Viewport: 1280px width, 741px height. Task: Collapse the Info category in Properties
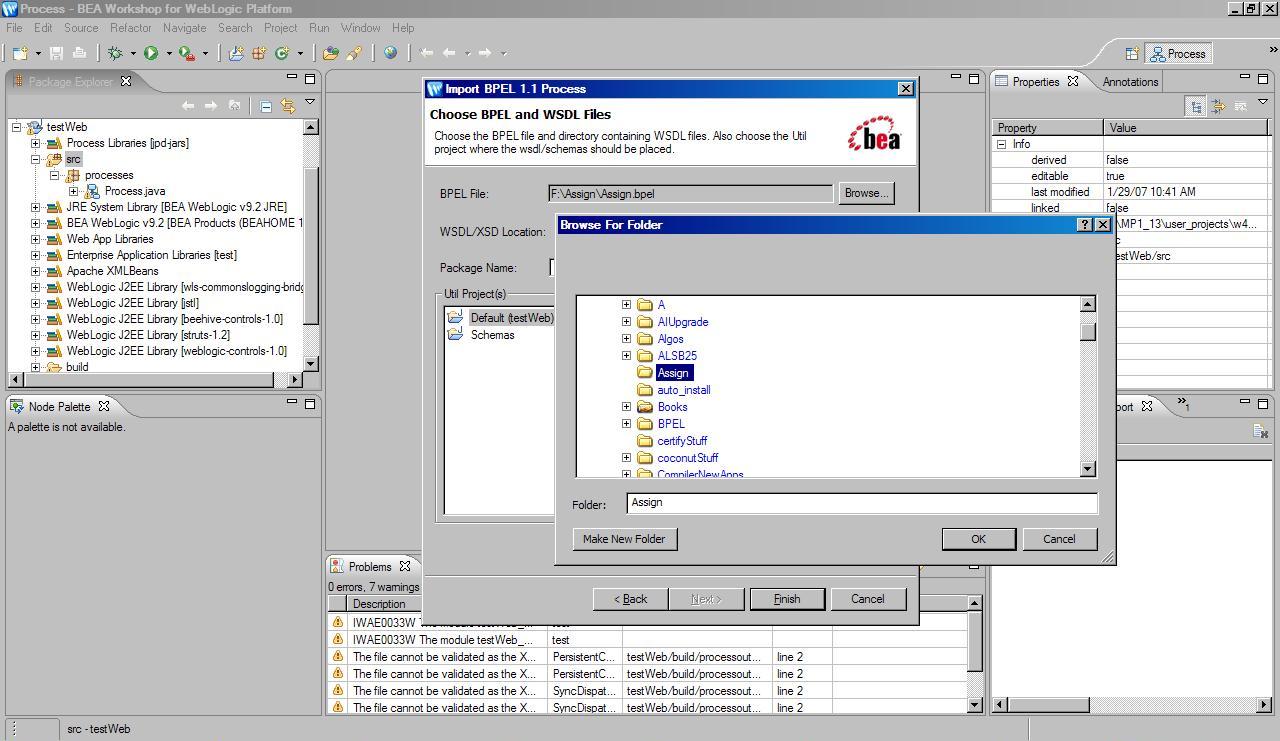1001,144
